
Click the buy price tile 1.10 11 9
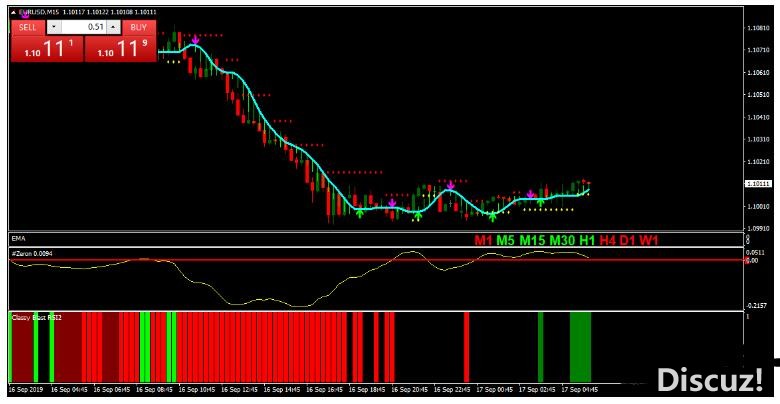coord(120,49)
